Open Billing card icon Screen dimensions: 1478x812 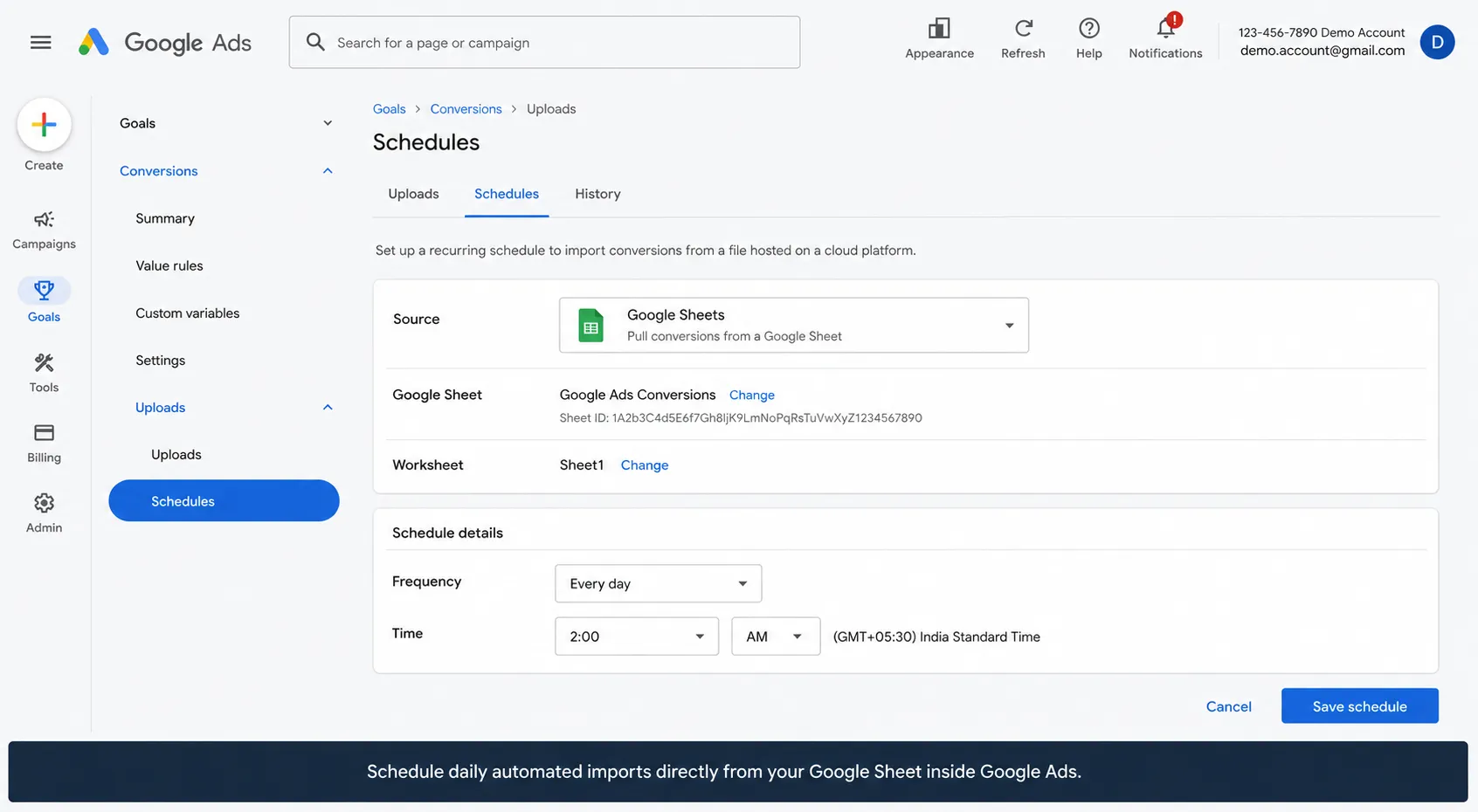[x=44, y=433]
